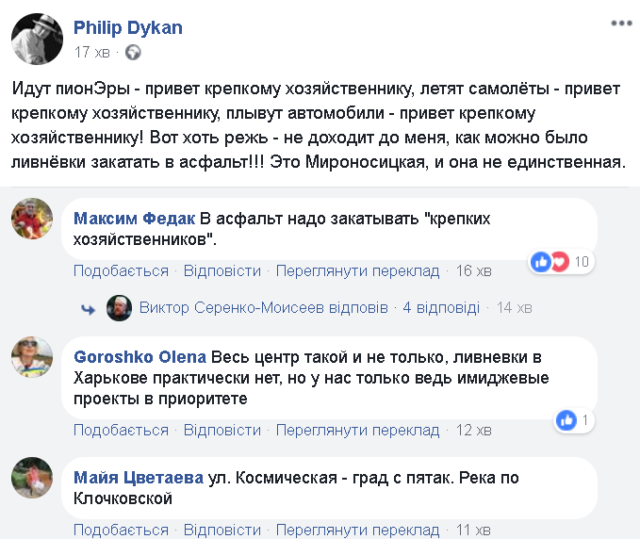This screenshot has width=640, height=539.
Task: Click the love heart reaction icon
Action: [559, 262]
